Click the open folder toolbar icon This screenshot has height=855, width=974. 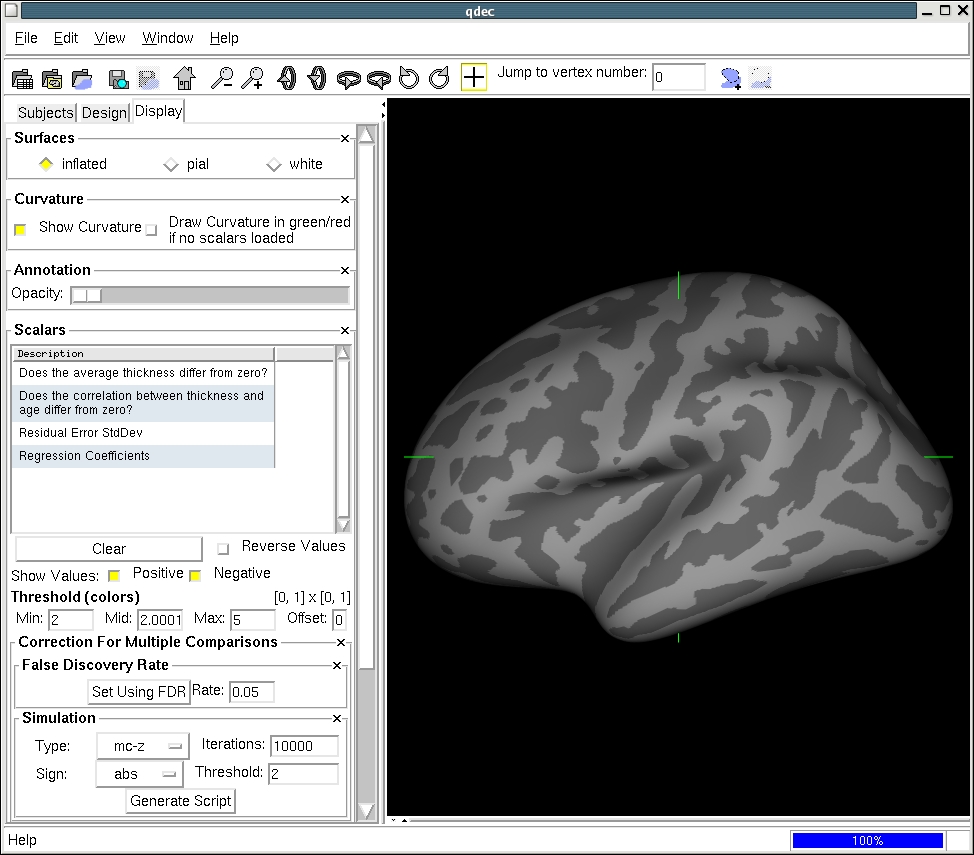coord(82,79)
